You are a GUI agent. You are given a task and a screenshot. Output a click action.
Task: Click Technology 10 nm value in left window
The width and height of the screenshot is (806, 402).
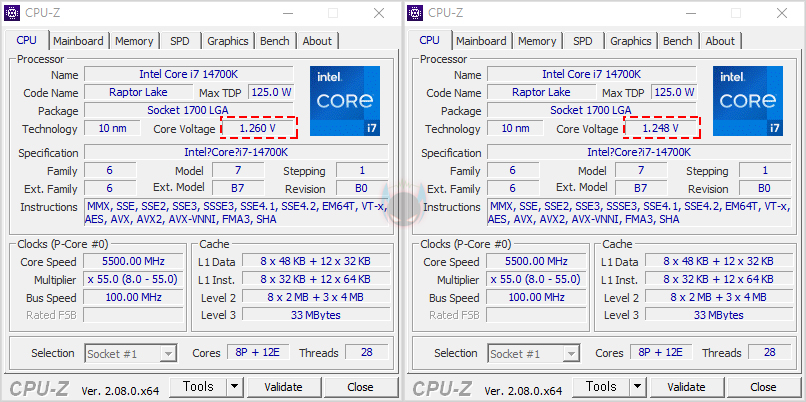112,128
